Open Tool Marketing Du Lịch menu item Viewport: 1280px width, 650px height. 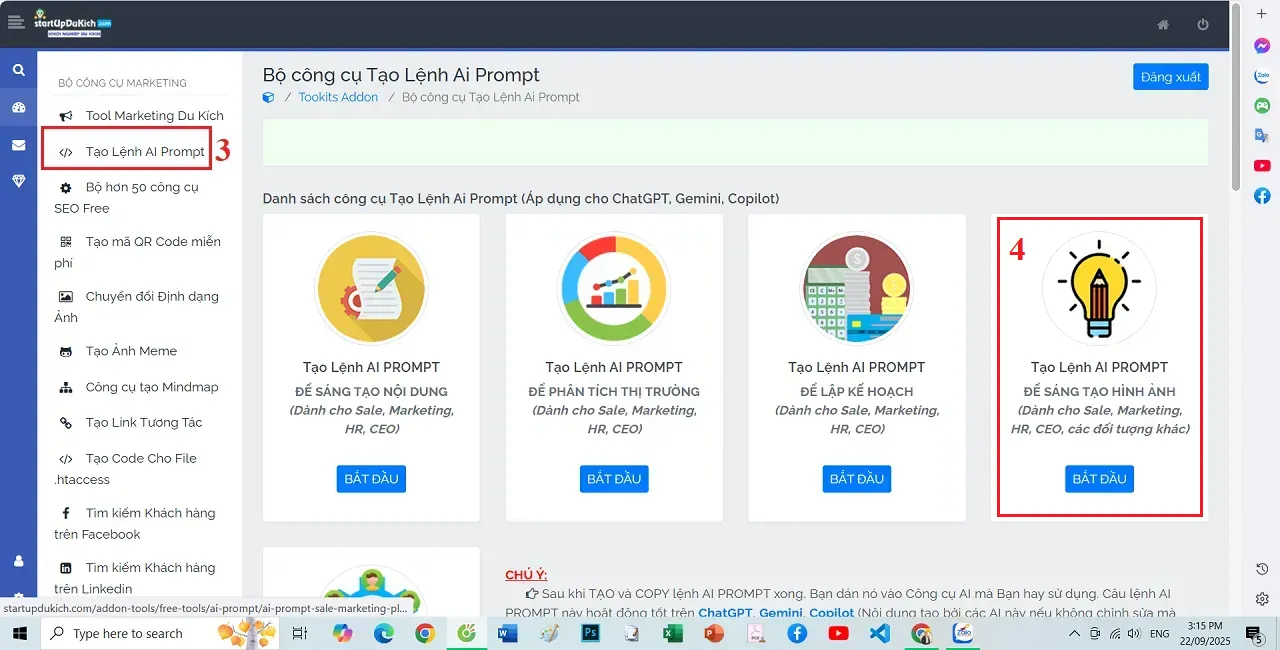point(154,116)
